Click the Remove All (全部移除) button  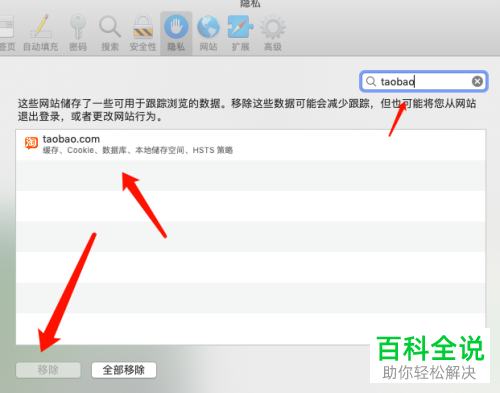click(124, 370)
